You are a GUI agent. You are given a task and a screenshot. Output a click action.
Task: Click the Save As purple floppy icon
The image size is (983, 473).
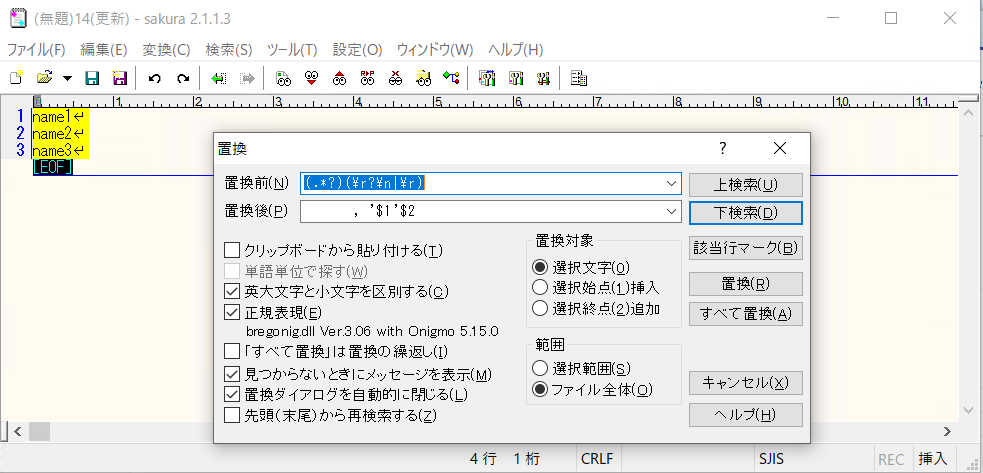click(119, 78)
